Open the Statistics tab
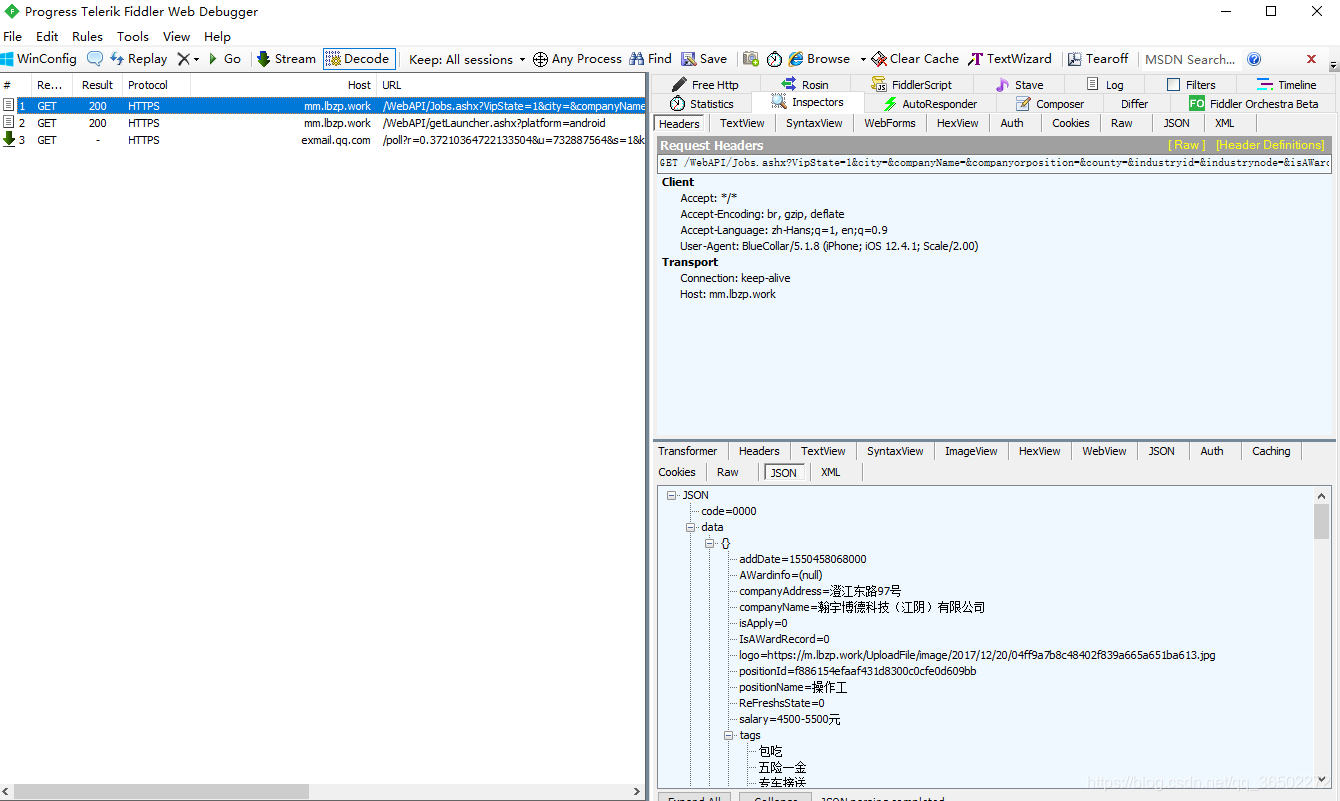Viewport: 1340px width, 801px height. 702,103
